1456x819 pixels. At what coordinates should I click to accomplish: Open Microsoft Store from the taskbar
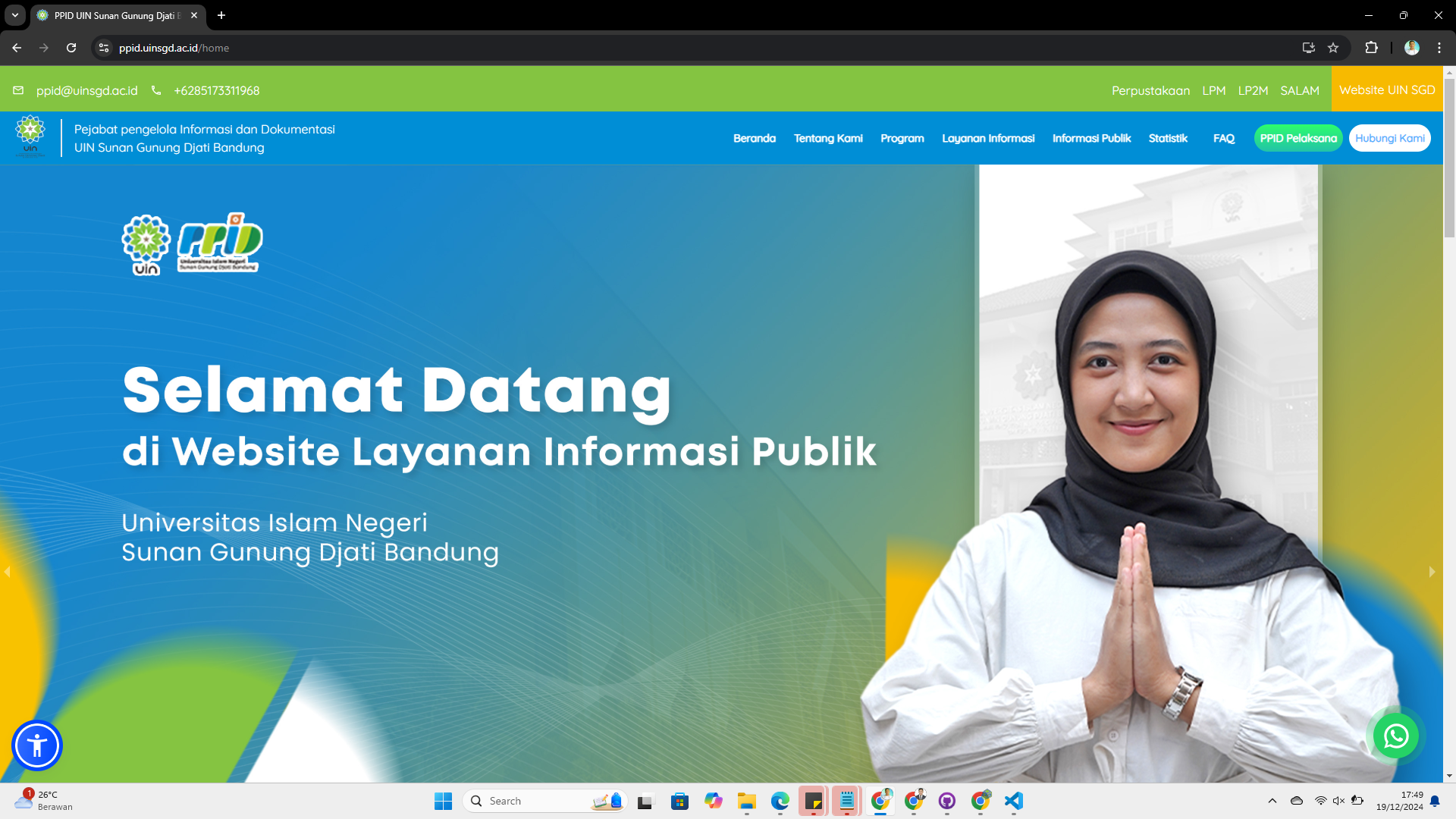pos(680,801)
